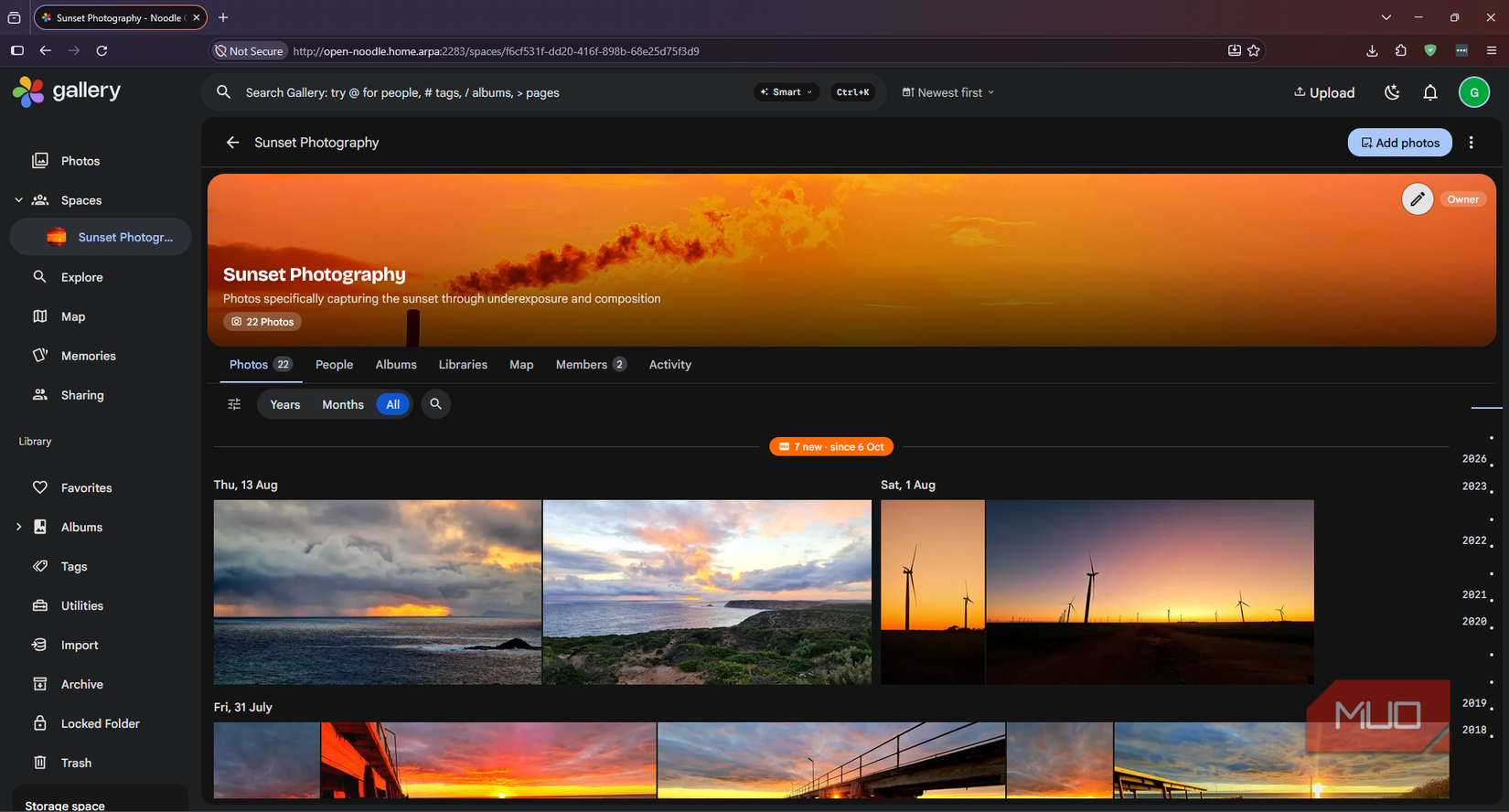This screenshot has height=812, width=1509.
Task: Click the Upload button
Action: [x=1324, y=92]
